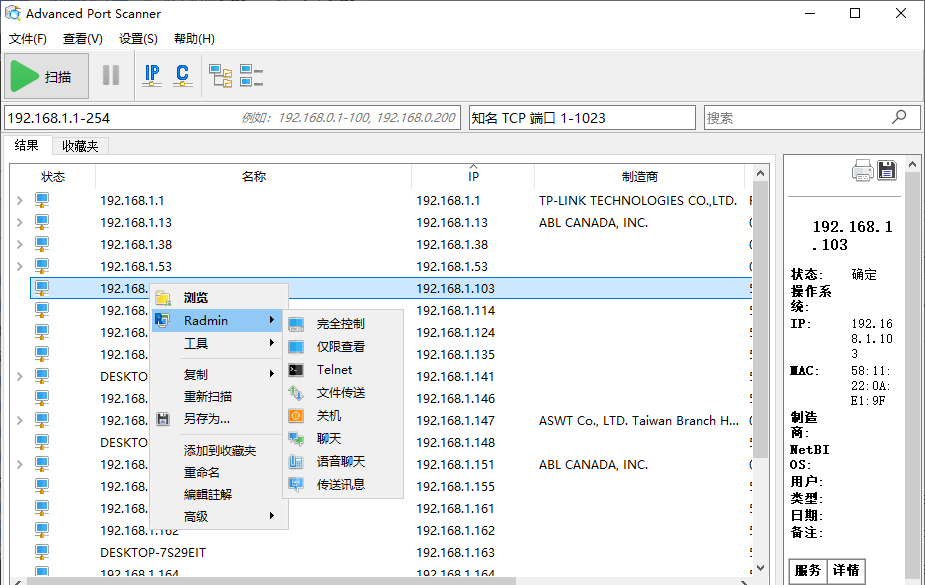Screen dimensions: 925x585
Task: Click the C class subnet toolbar icon
Action: [x=182, y=75]
